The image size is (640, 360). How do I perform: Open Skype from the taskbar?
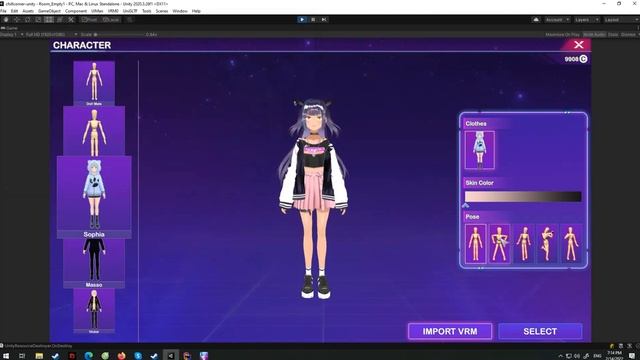[x=138, y=356]
